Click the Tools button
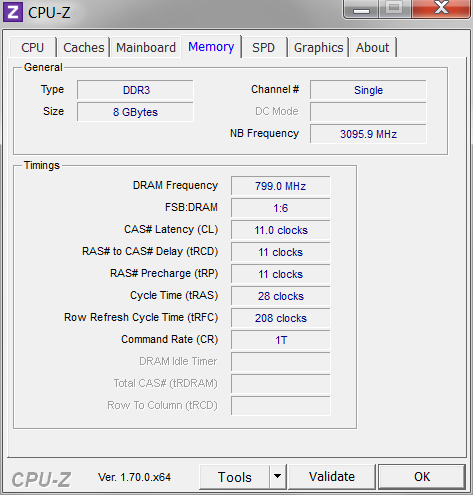Screen dimensions: 473x495 (x=234, y=477)
